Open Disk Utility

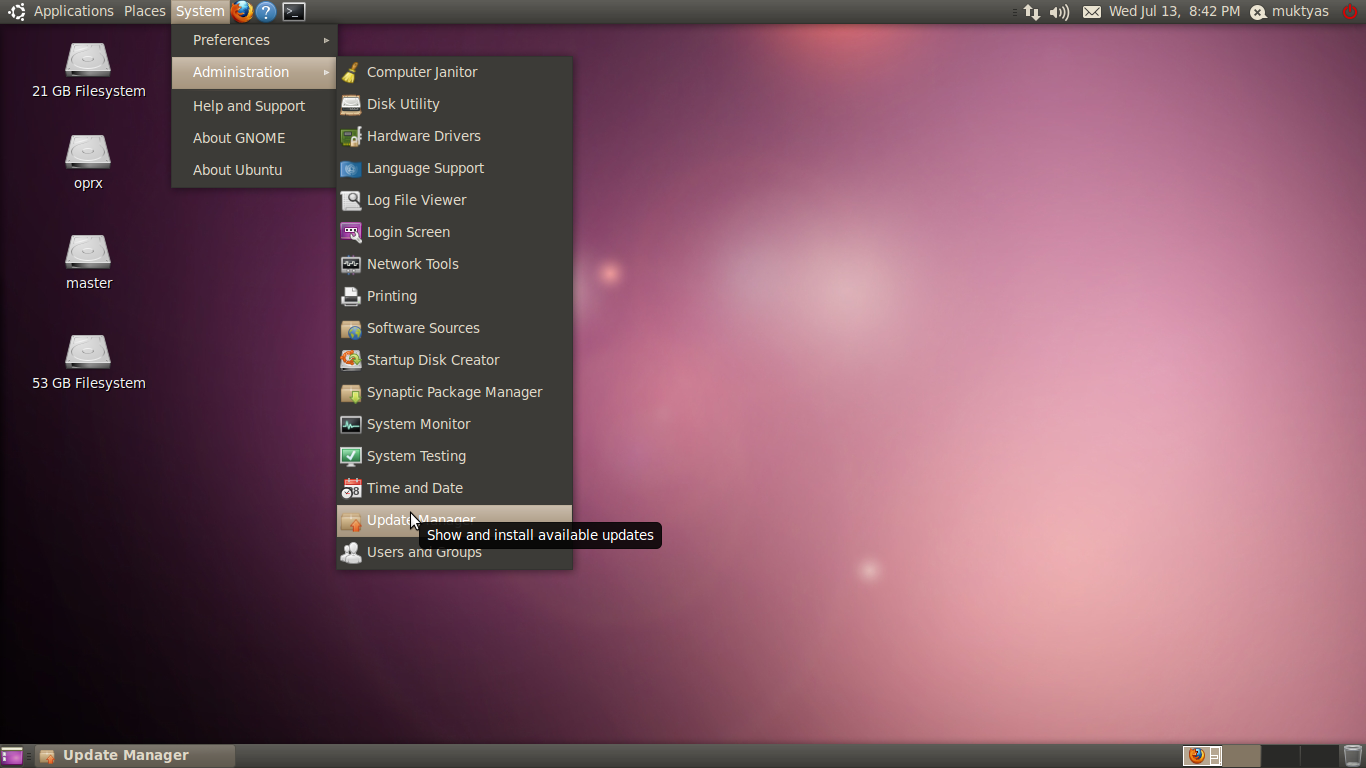click(455, 104)
